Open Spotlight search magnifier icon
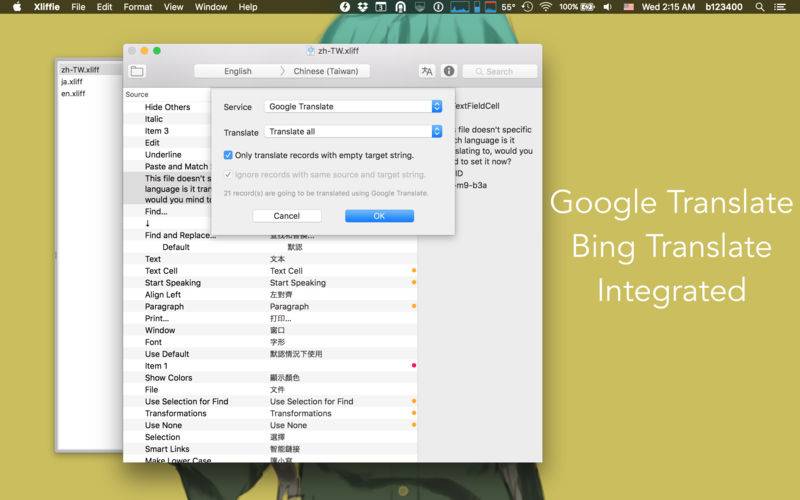Screen dimensions: 800x500 coord(760,7)
